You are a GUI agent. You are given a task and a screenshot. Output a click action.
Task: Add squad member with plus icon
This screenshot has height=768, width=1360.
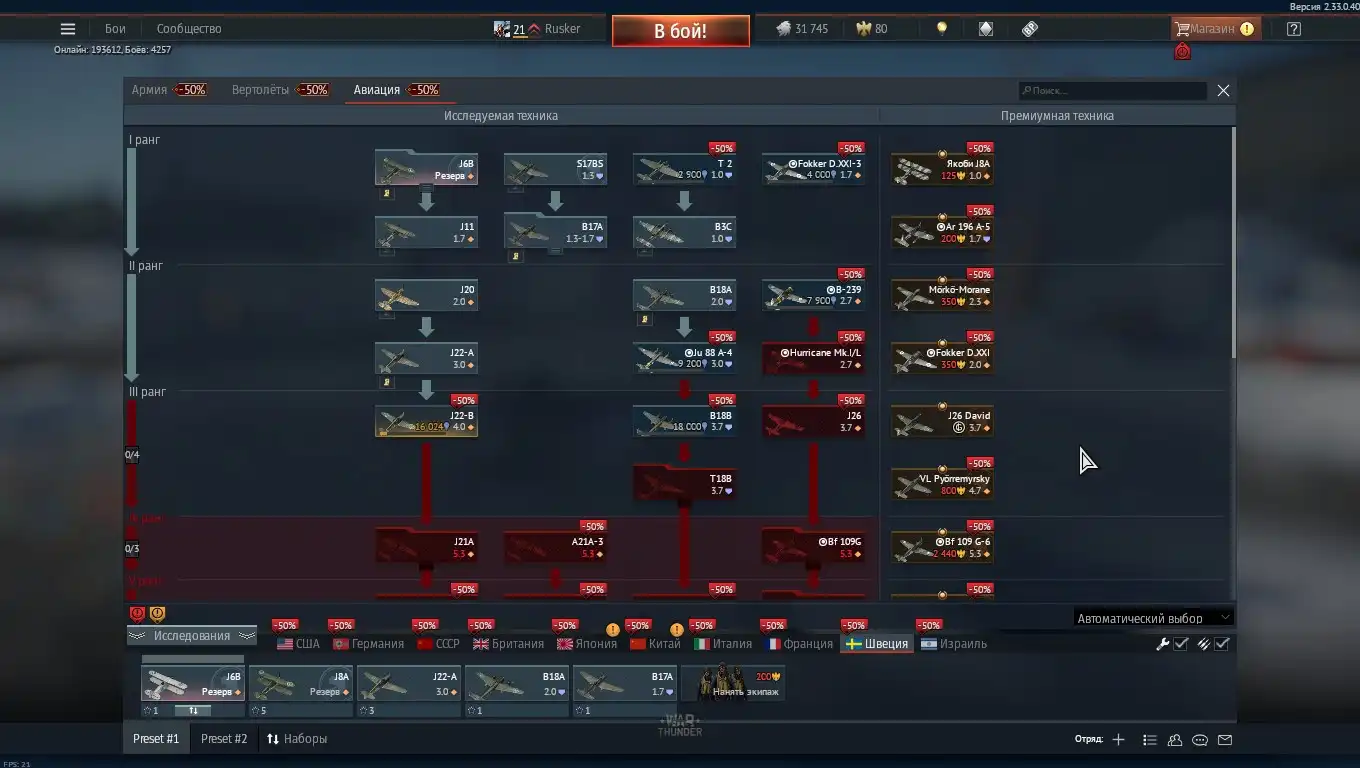click(1118, 740)
